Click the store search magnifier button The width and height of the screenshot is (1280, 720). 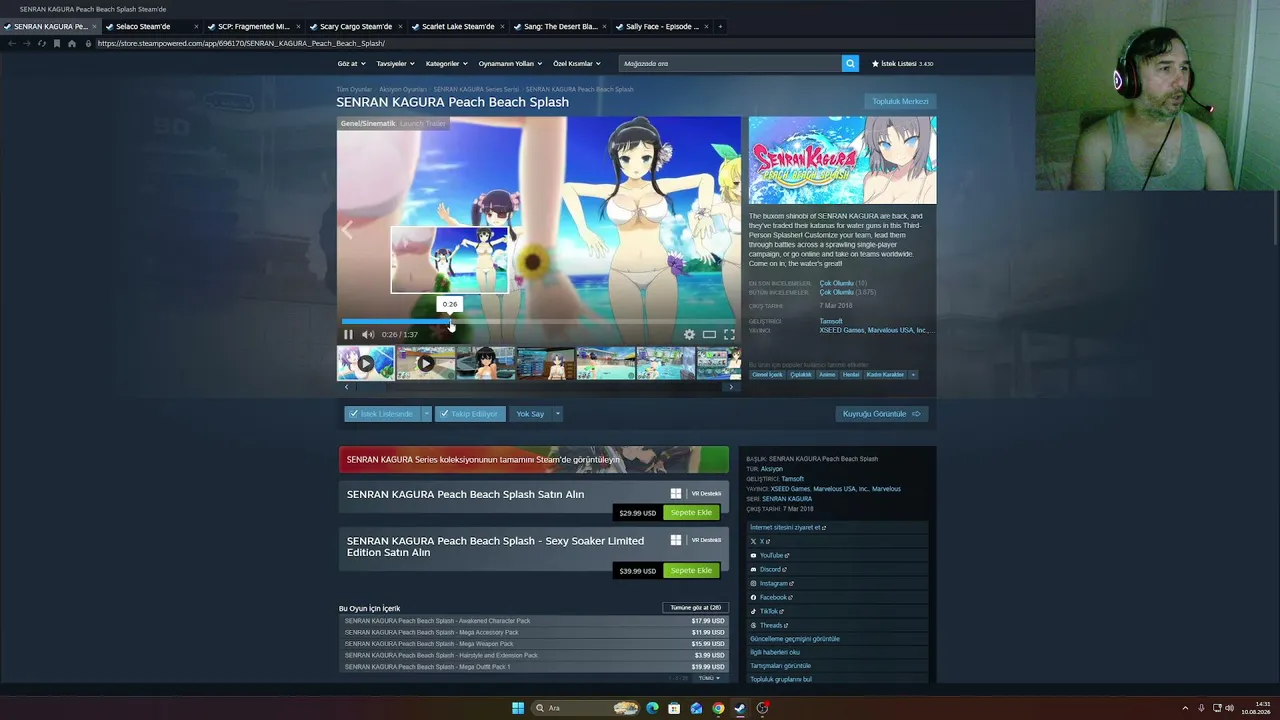(x=850, y=63)
